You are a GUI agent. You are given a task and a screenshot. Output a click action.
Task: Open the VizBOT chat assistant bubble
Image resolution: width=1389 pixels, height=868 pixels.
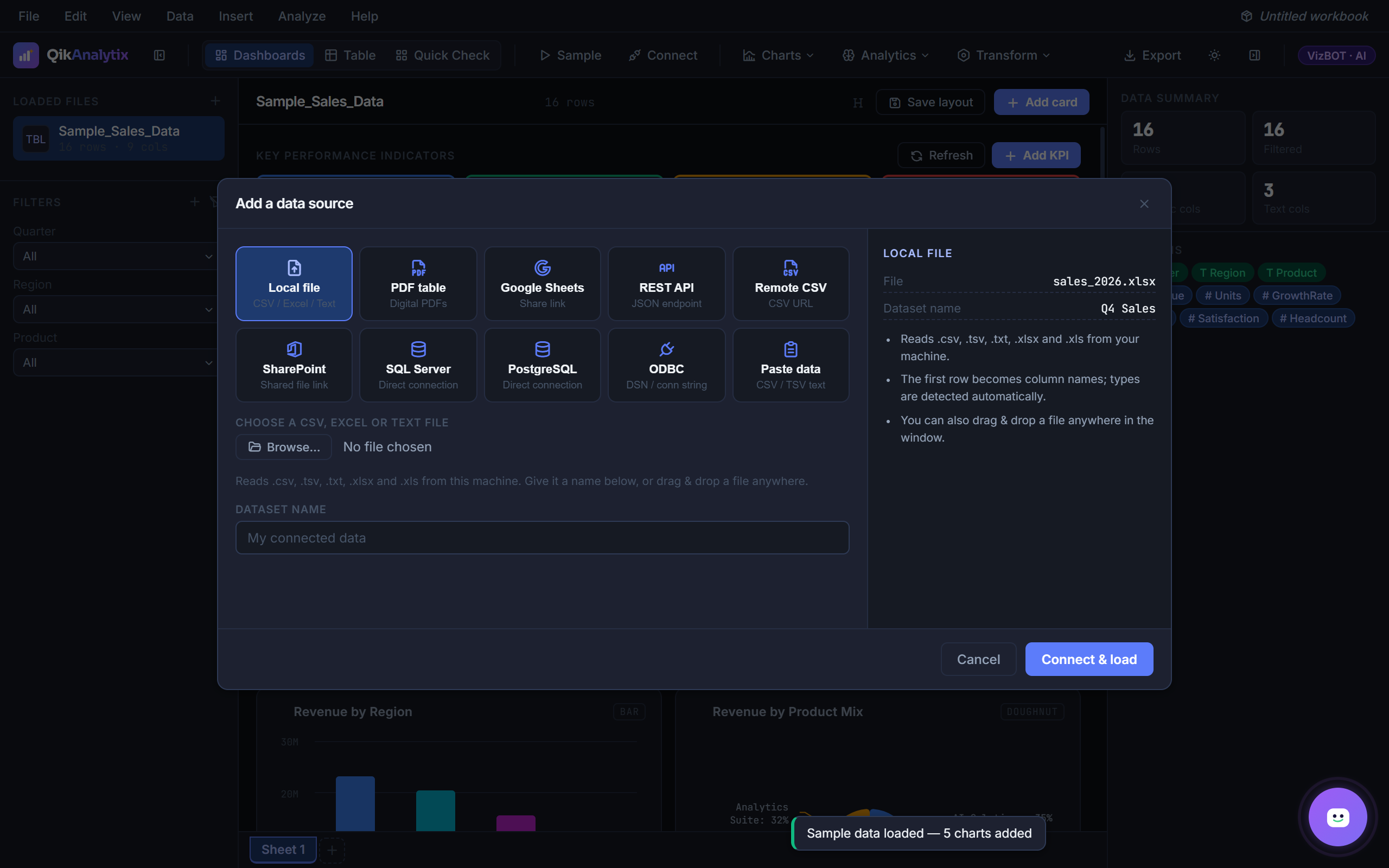point(1337,816)
